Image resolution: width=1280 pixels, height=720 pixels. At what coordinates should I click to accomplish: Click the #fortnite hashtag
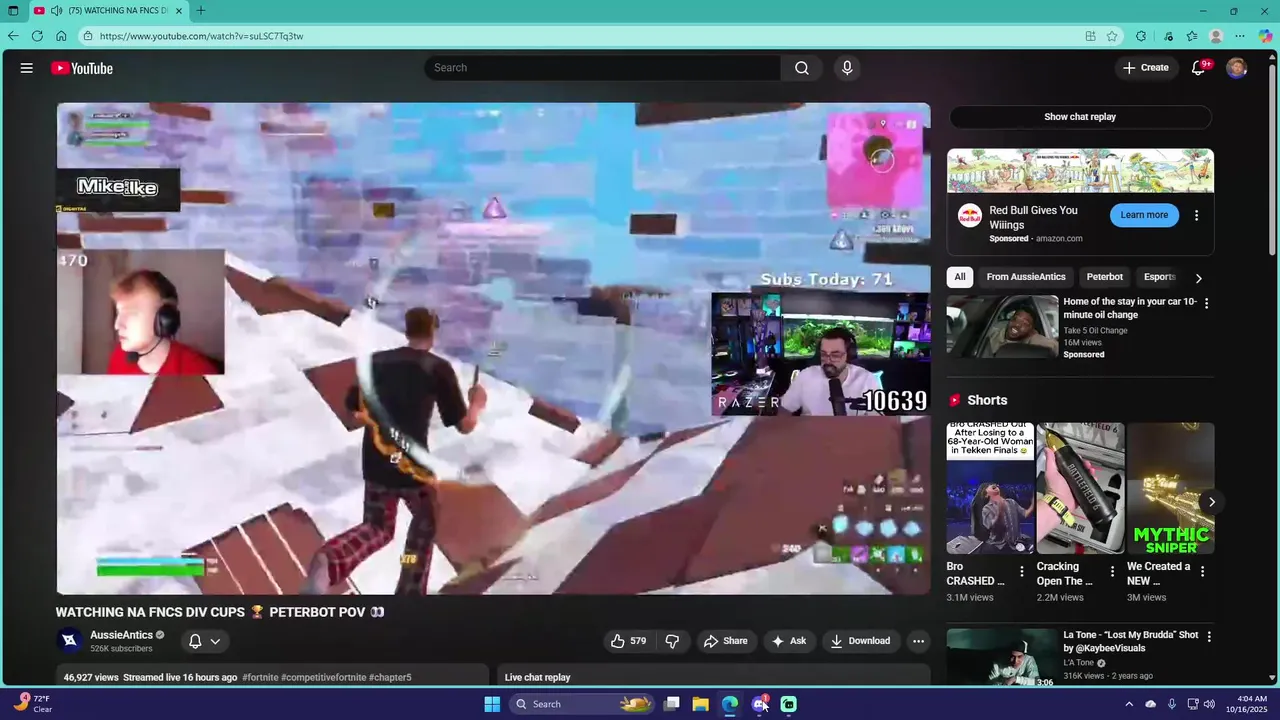click(x=260, y=677)
